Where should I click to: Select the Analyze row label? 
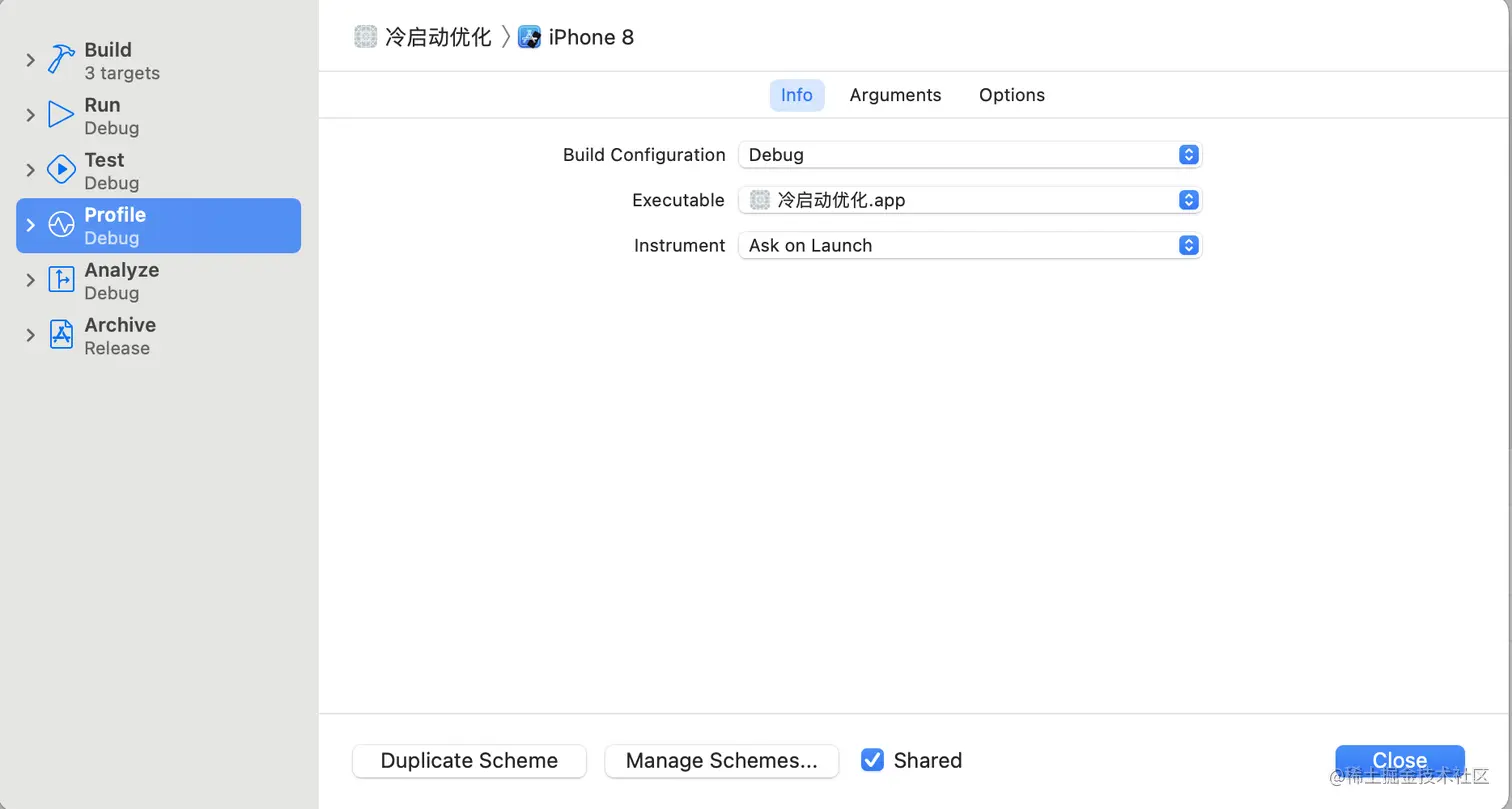[x=121, y=270]
